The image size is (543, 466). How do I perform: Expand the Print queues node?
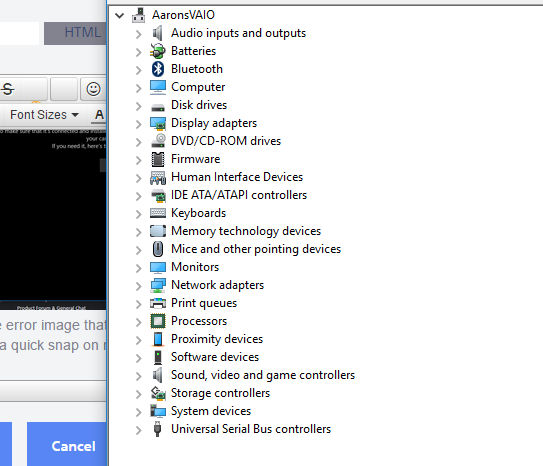pyautogui.click(x=139, y=304)
